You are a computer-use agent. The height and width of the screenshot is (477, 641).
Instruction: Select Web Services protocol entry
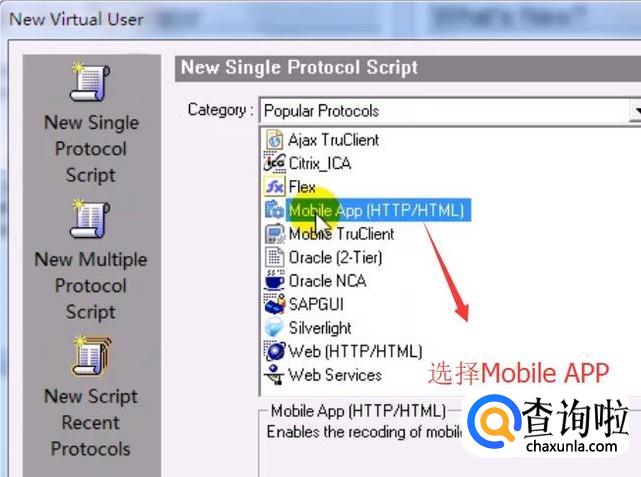click(335, 375)
